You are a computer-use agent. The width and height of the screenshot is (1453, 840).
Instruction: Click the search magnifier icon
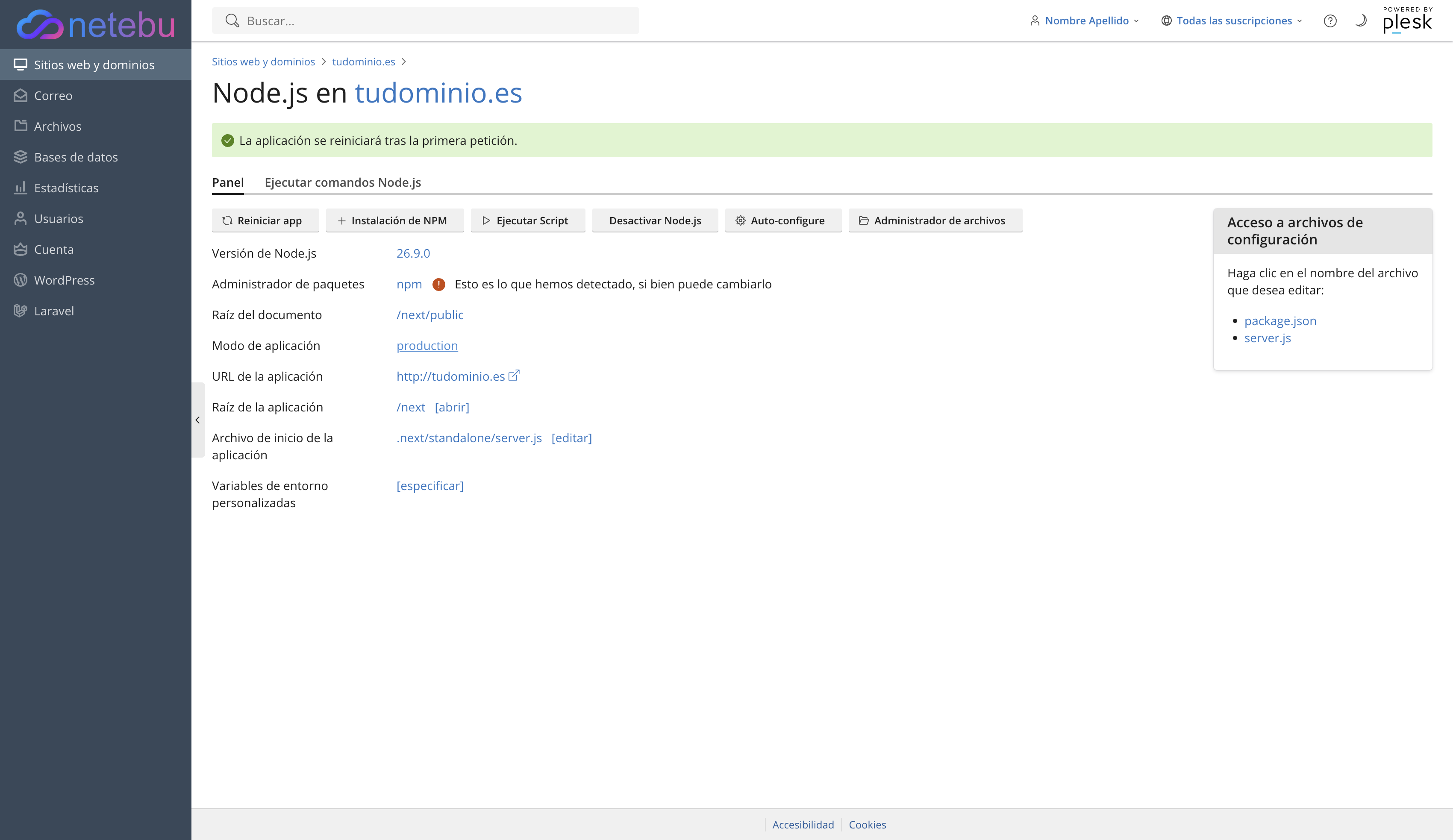pyautogui.click(x=232, y=21)
